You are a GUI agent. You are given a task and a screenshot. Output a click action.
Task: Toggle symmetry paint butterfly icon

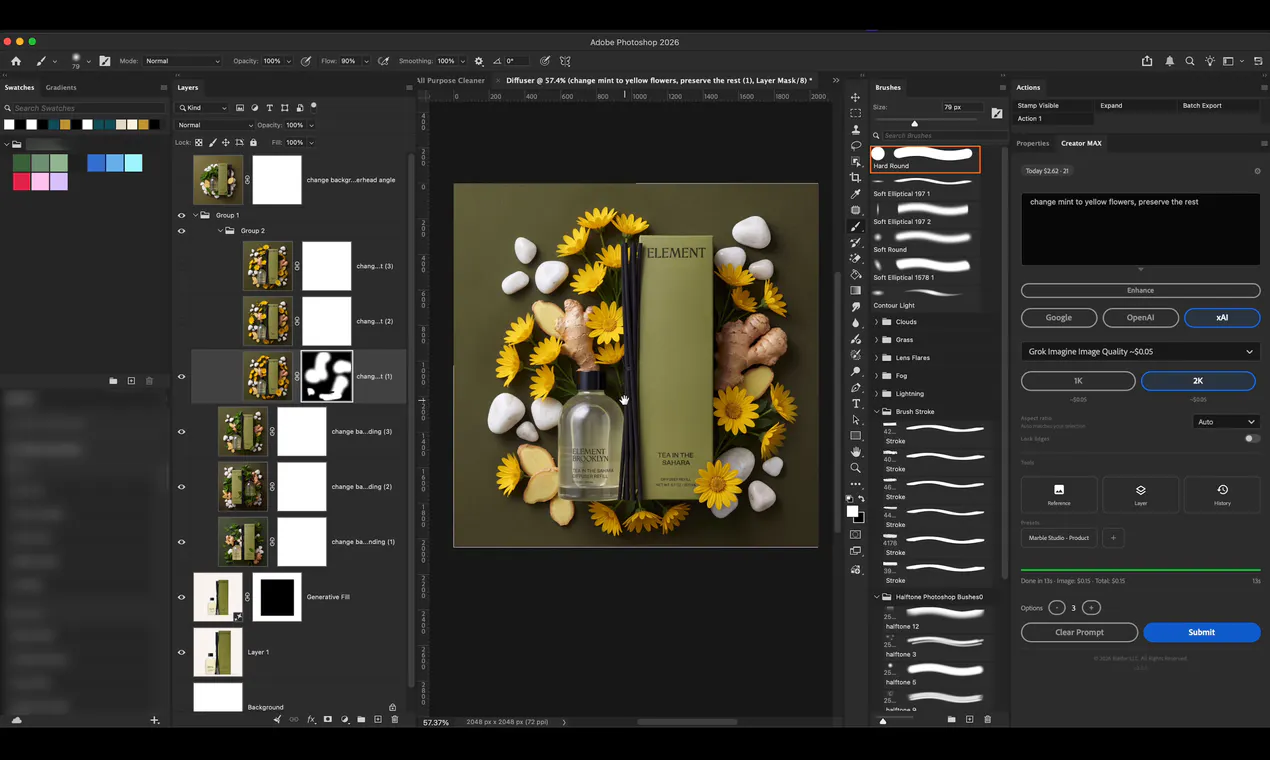click(x=565, y=61)
